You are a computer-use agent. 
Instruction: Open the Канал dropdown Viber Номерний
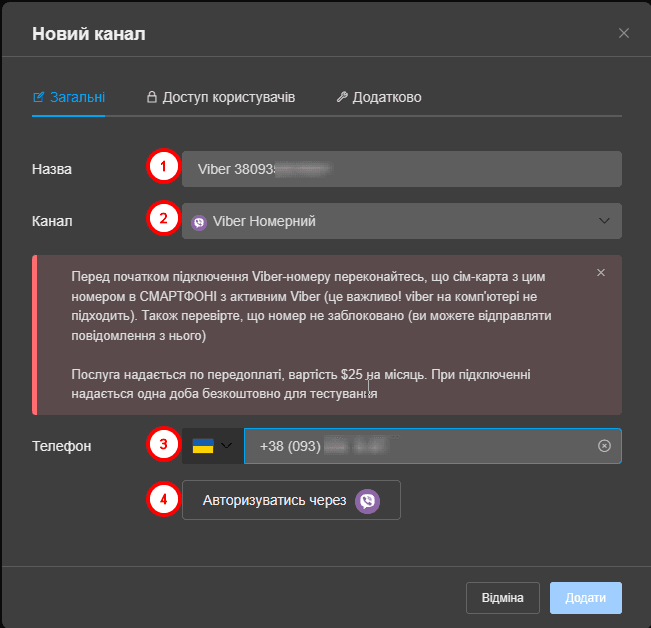click(x=401, y=221)
